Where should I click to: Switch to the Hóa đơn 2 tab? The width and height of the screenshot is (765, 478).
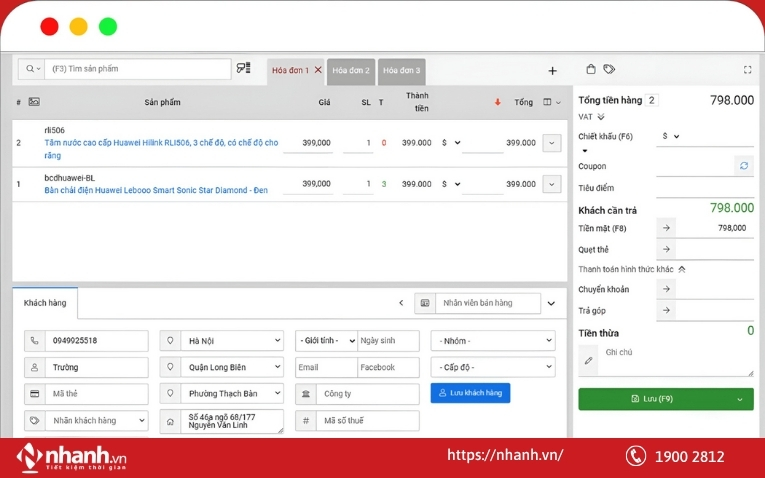[351, 71]
